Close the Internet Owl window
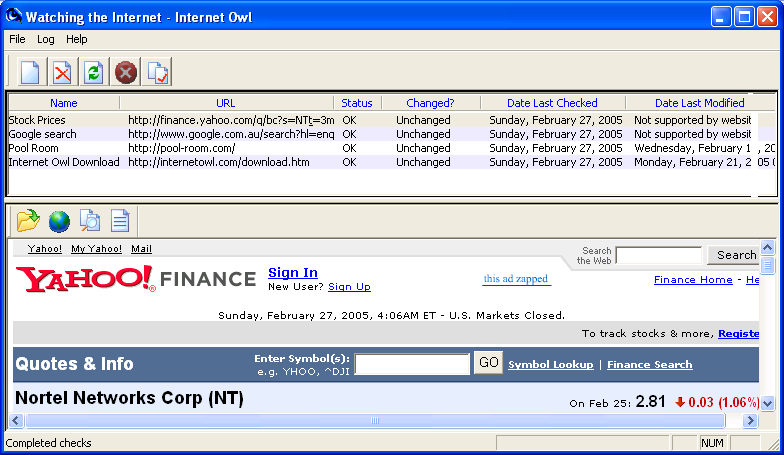Screen dimensions: 784x455 click(x=767, y=16)
